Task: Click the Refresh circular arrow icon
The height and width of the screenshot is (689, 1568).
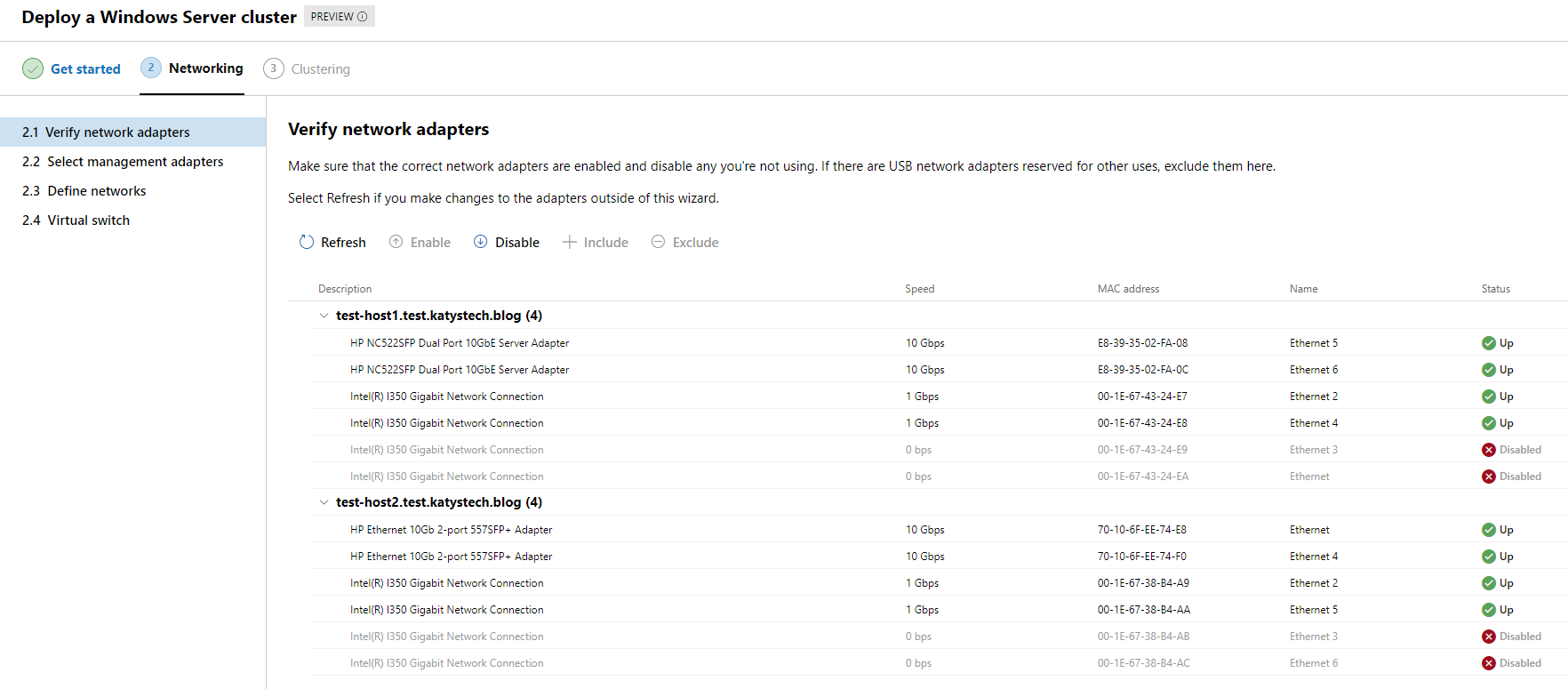Action: (x=307, y=242)
